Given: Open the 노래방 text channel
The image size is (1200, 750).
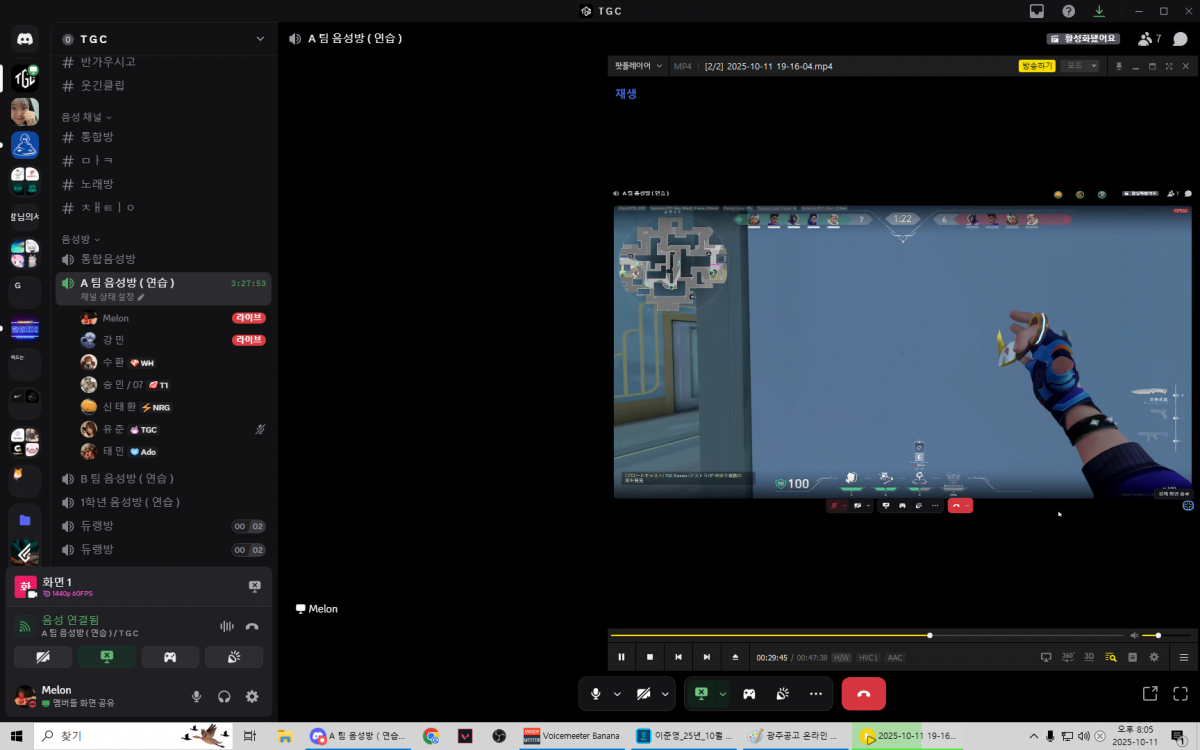Looking at the screenshot, I should pyautogui.click(x=97, y=184).
